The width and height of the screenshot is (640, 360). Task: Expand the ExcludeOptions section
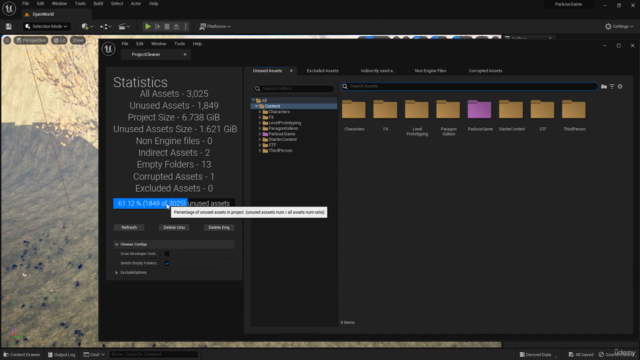click(x=116, y=273)
